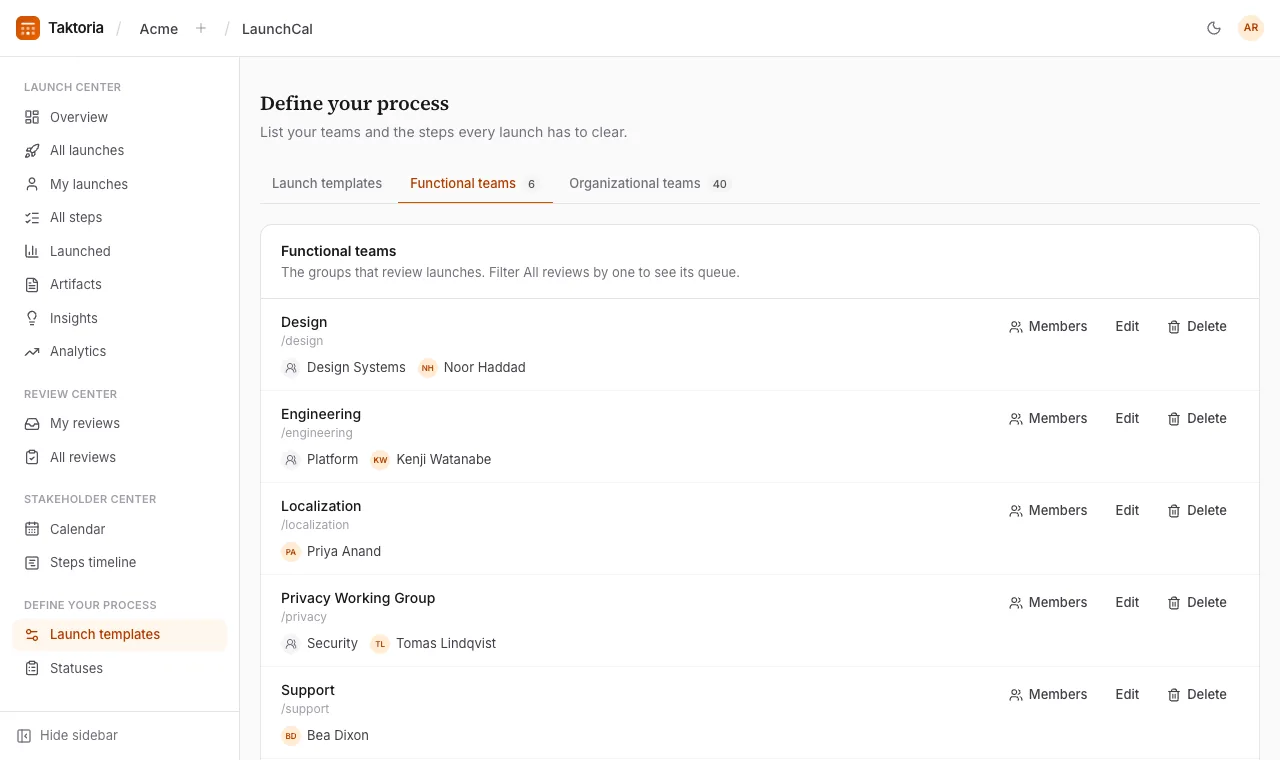Delete the Design team
The image size is (1280, 760).
click(x=1197, y=326)
